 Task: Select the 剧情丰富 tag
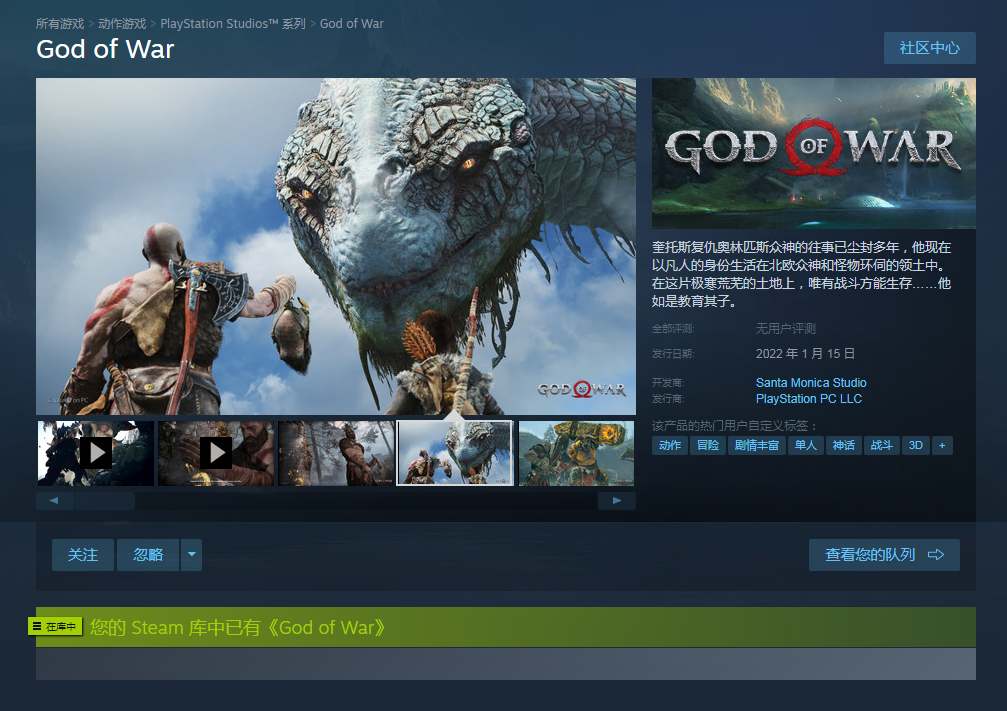pos(757,445)
